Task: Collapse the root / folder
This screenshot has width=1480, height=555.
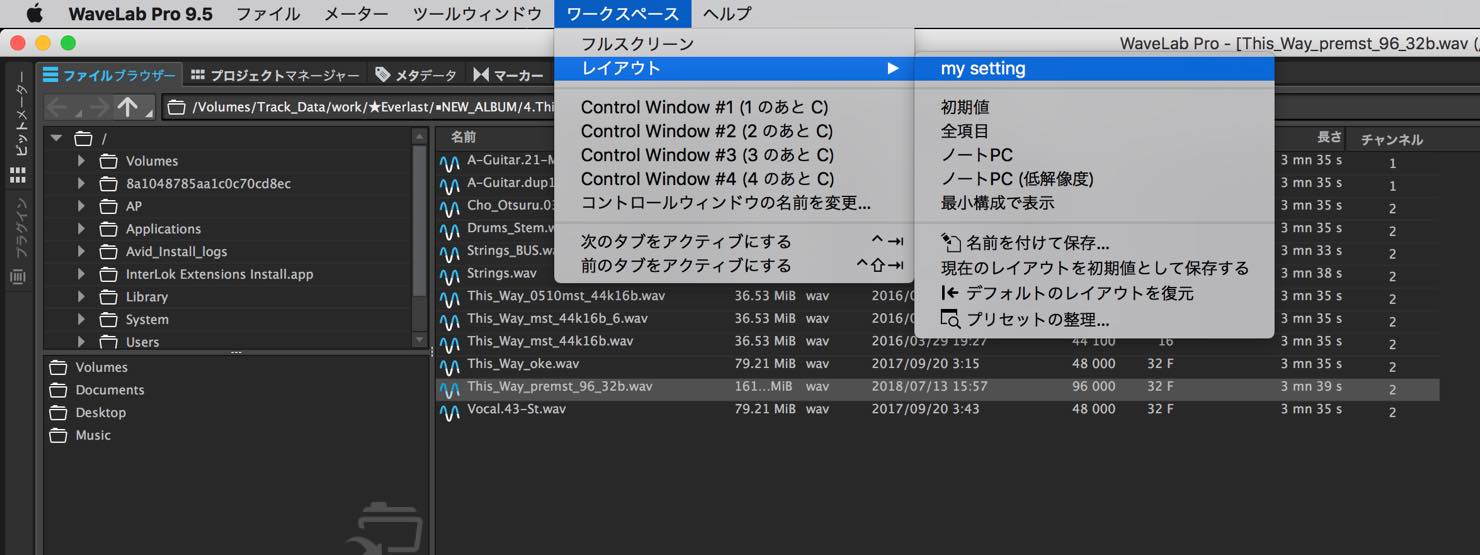Action: 56,138
